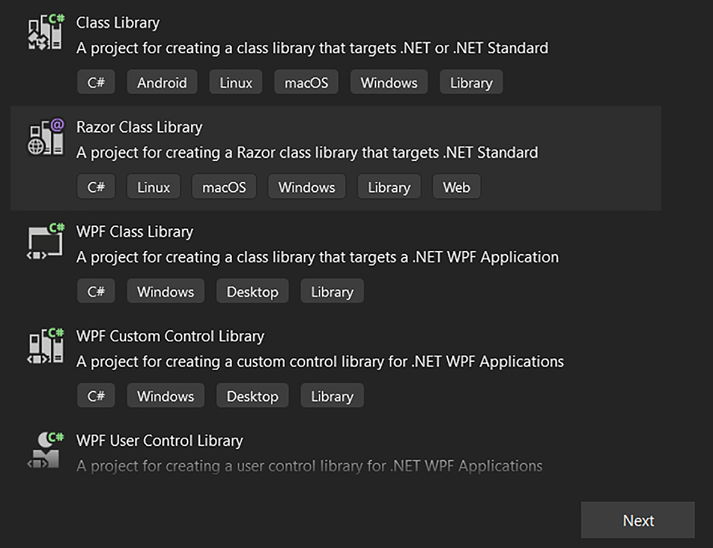Click the Library tag under WPF Class Library
Viewport: 713px width, 548px height.
tap(332, 292)
